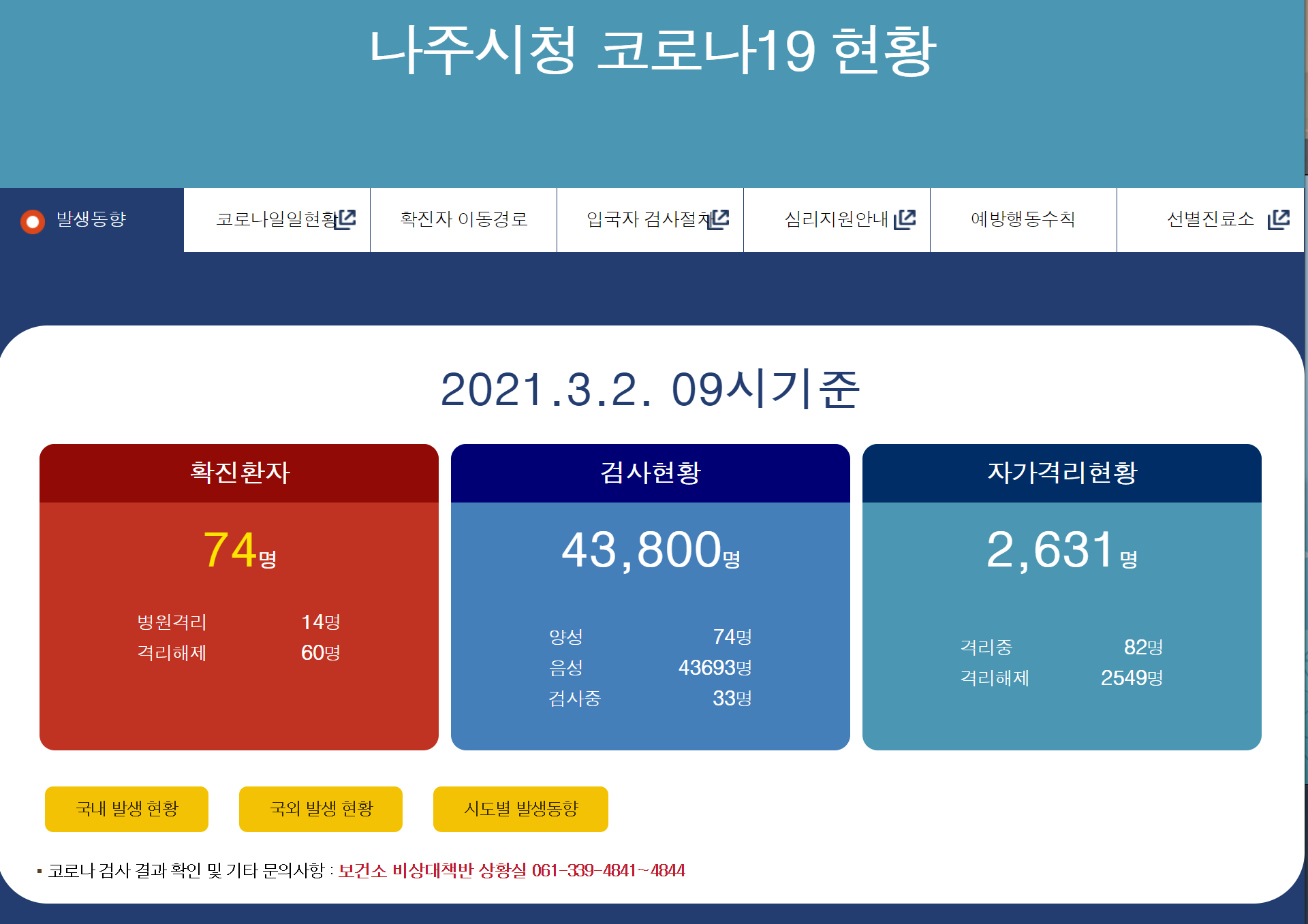Click external link icon beside 심리지원안내
Image resolution: width=1308 pixels, height=924 pixels.
coord(905,219)
